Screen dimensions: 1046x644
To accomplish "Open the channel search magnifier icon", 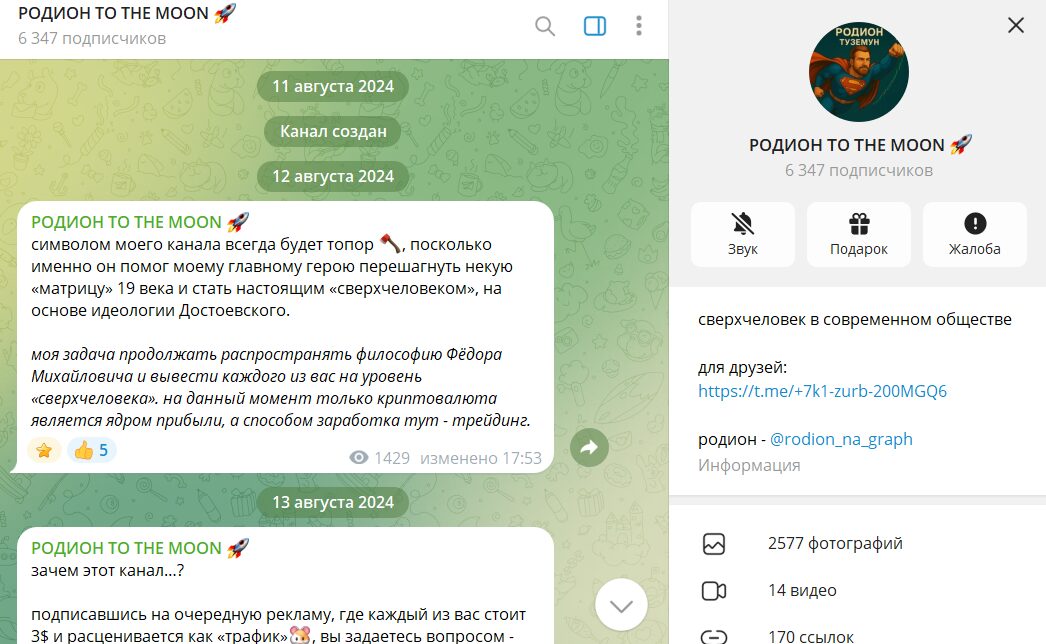I will pyautogui.click(x=545, y=26).
